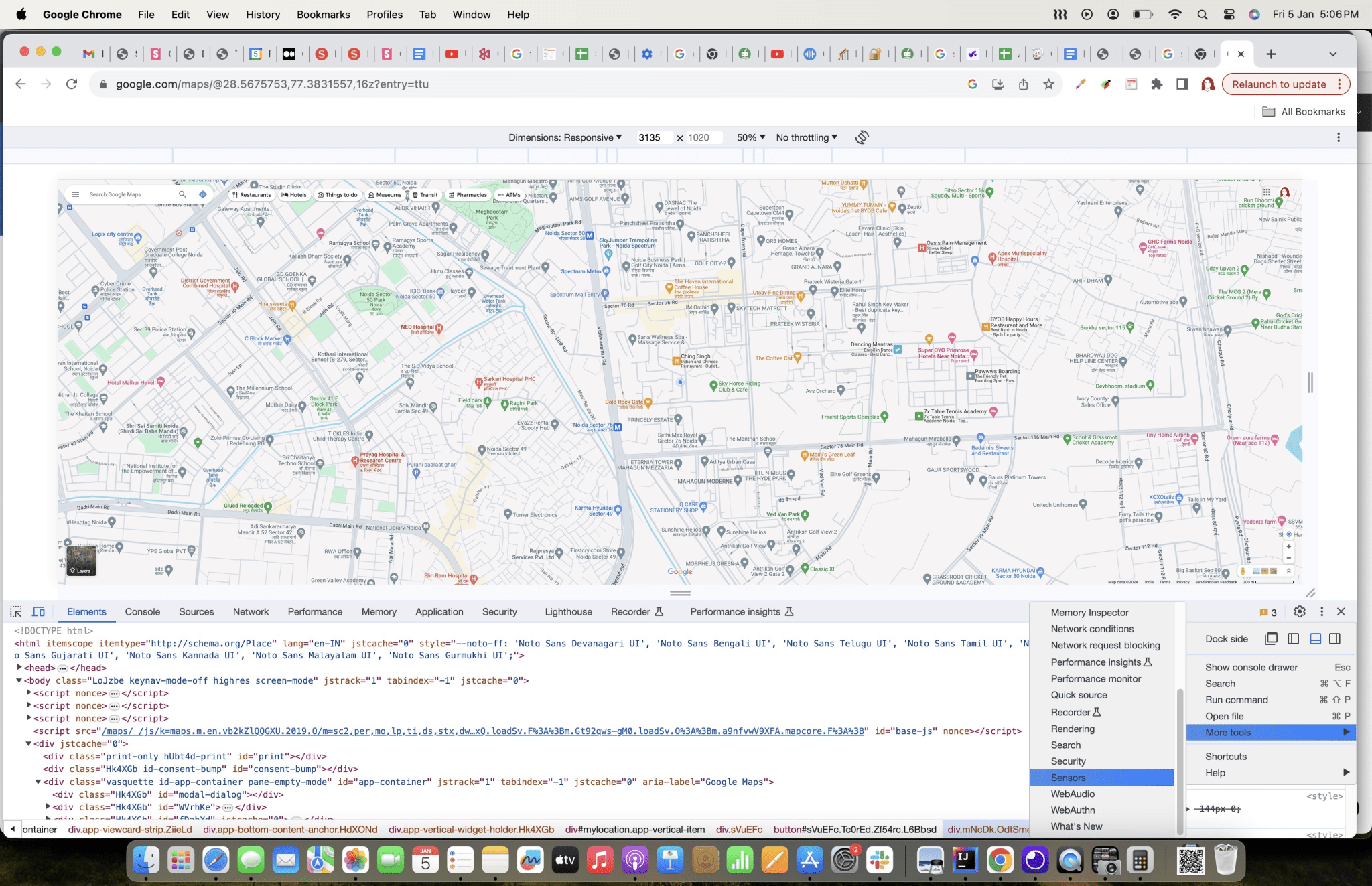Collapse the app-container div node
Viewport: 1372px width, 886px height.
pyautogui.click(x=38, y=782)
